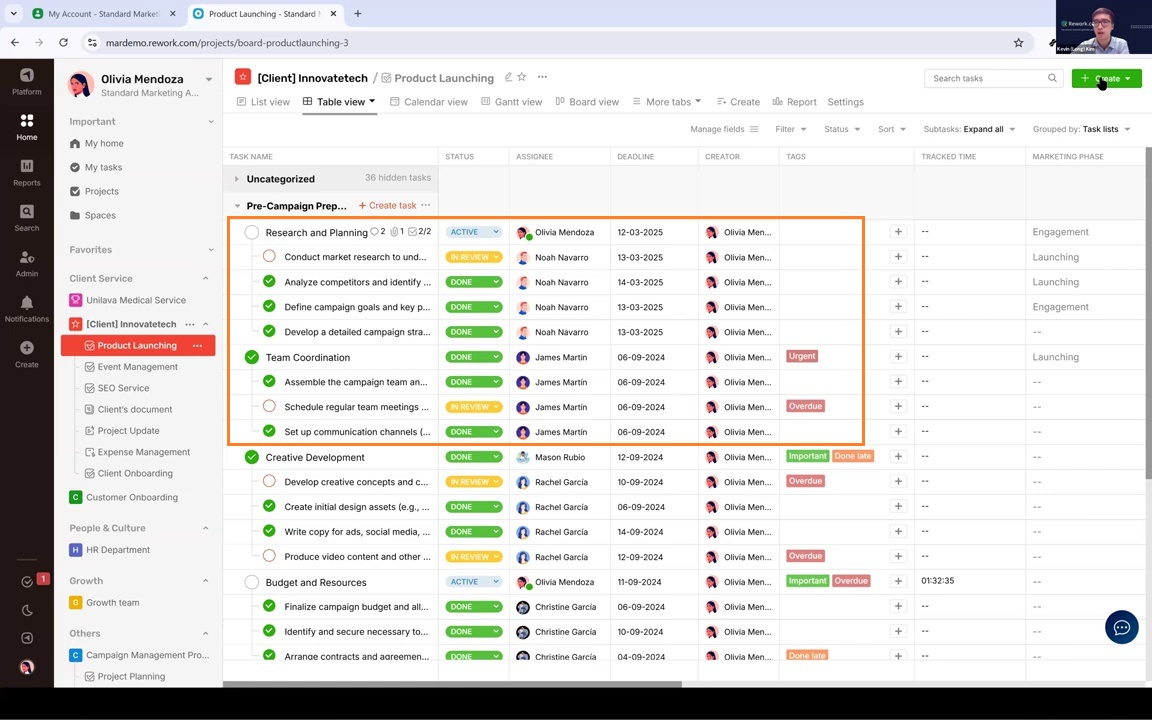Image resolution: width=1152 pixels, height=720 pixels.
Task: Toggle dark mode moon icon
Action: pos(27,610)
